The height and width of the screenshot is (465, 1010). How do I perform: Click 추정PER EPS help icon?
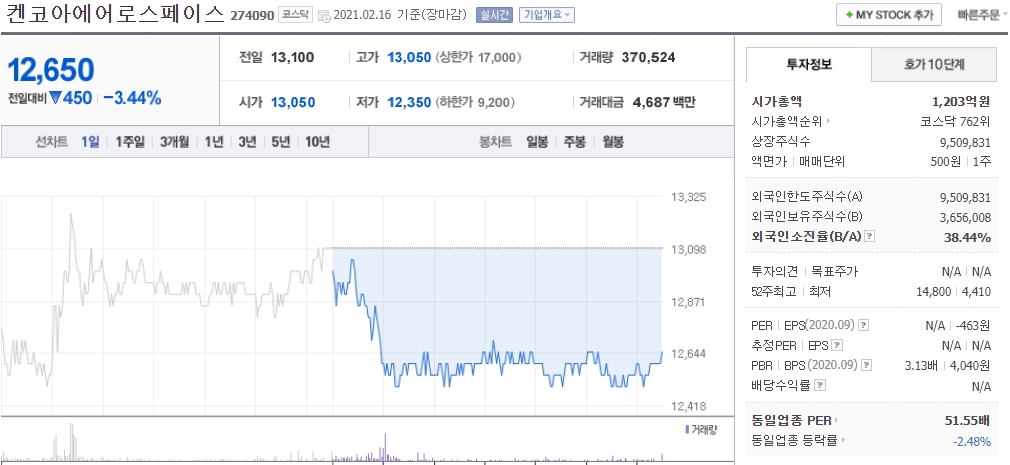837,346
